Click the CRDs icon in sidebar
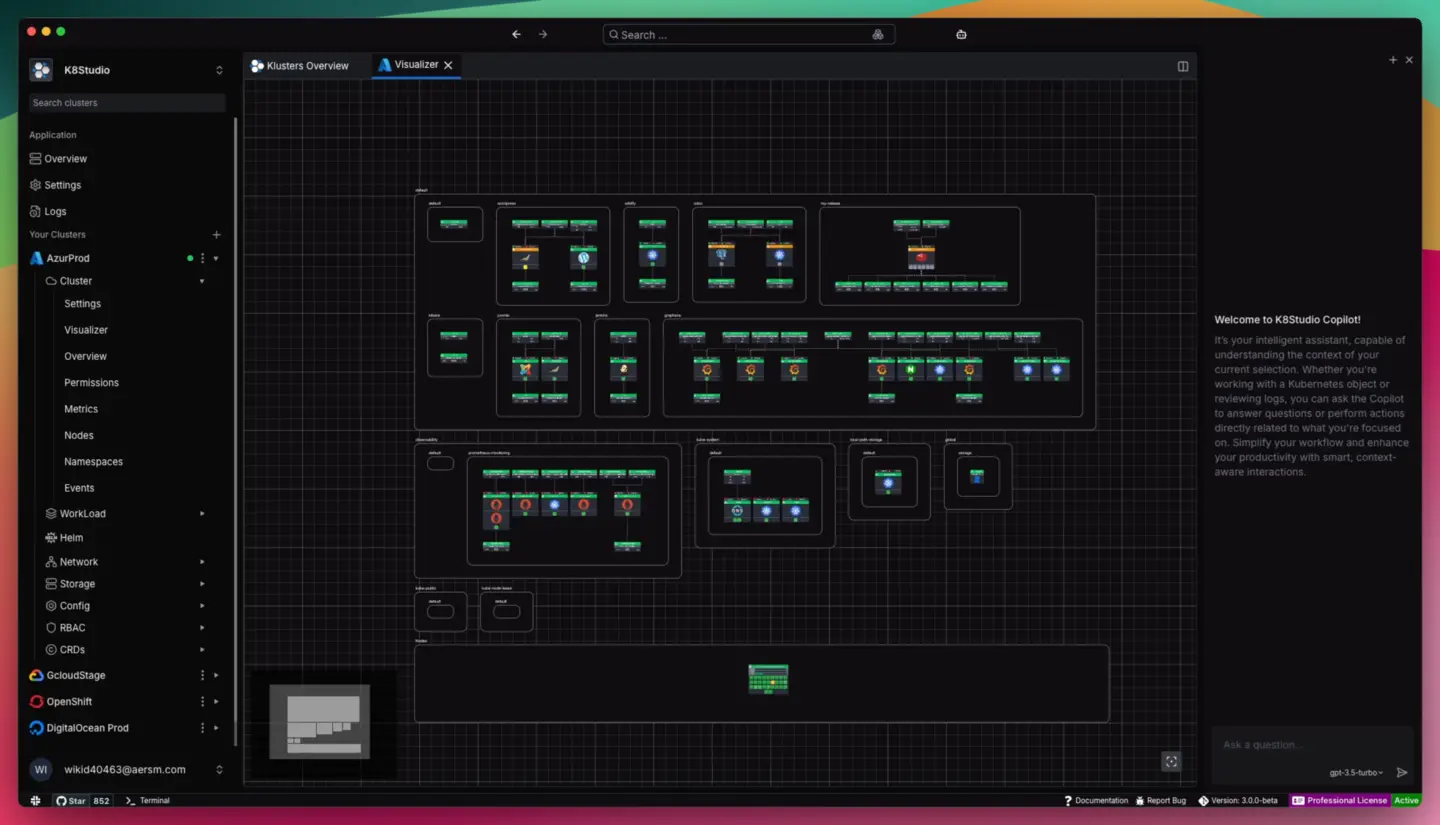 (x=51, y=650)
